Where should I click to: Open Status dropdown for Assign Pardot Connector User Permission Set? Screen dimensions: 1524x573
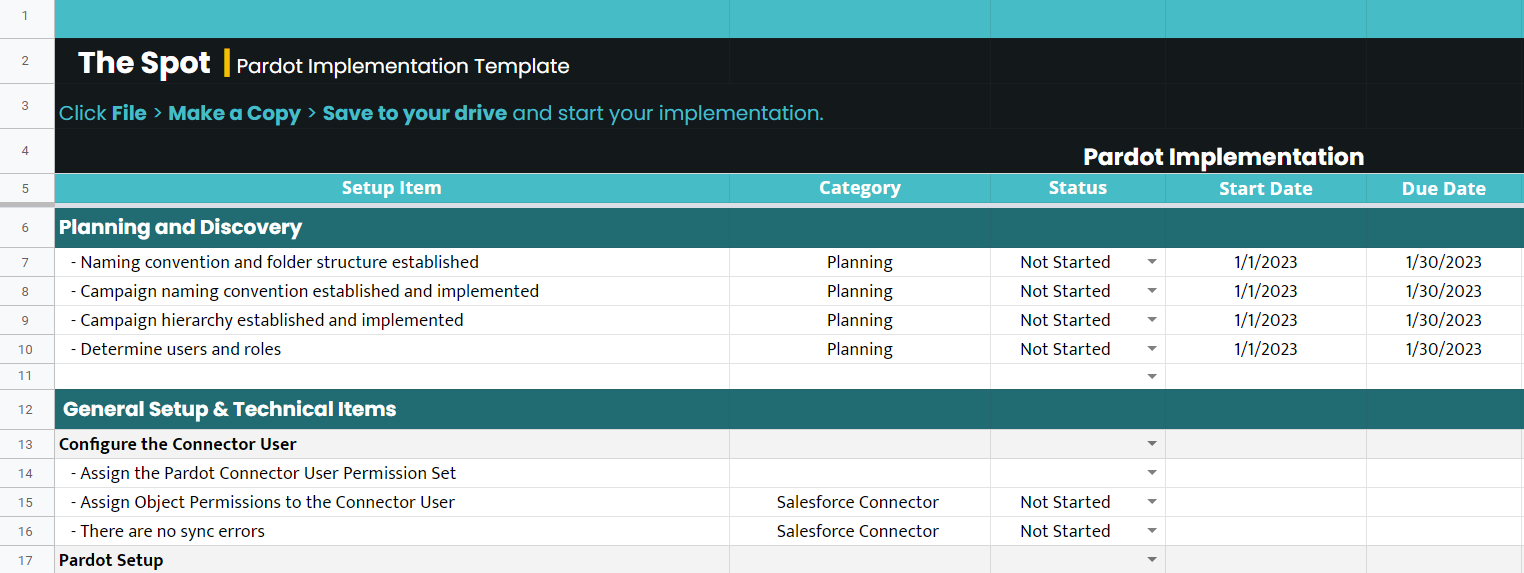click(1152, 473)
